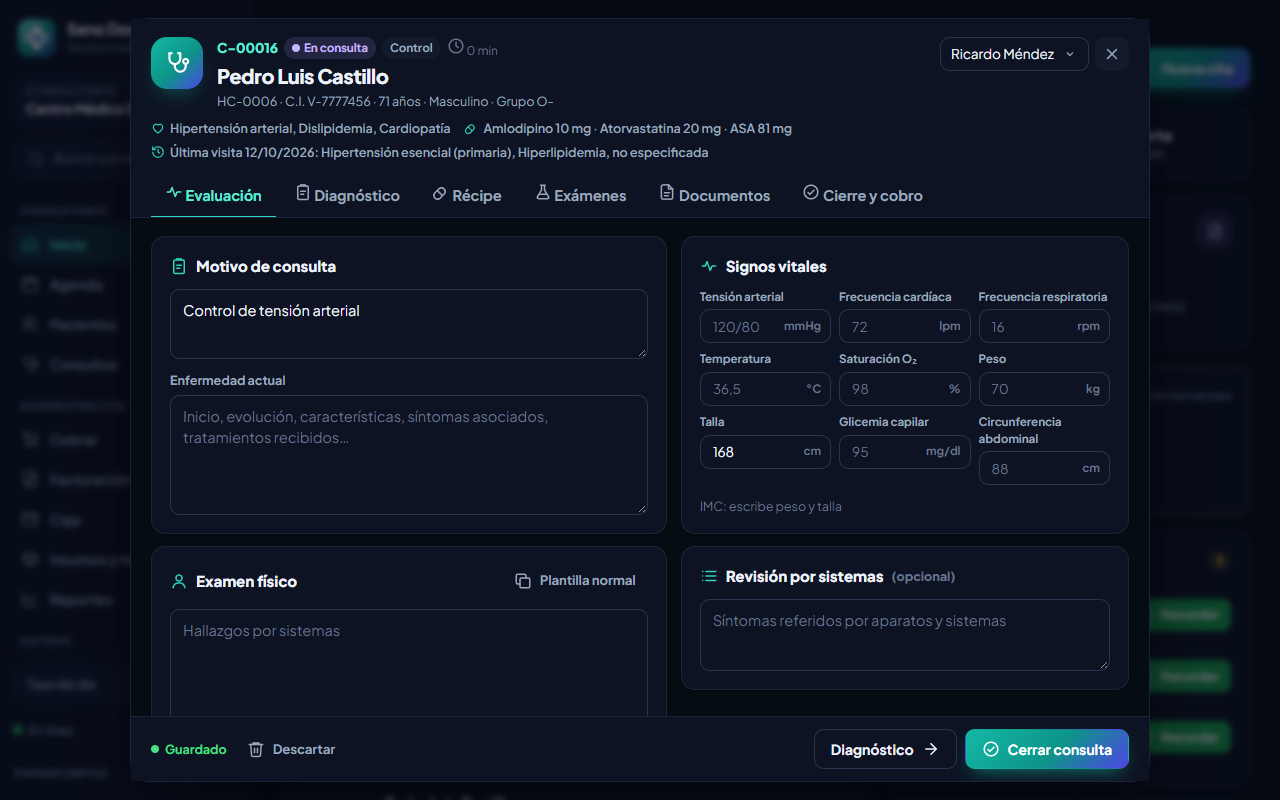Click the clock icon beside 0 min
Viewport: 1280px width, 800px height.
click(456, 46)
